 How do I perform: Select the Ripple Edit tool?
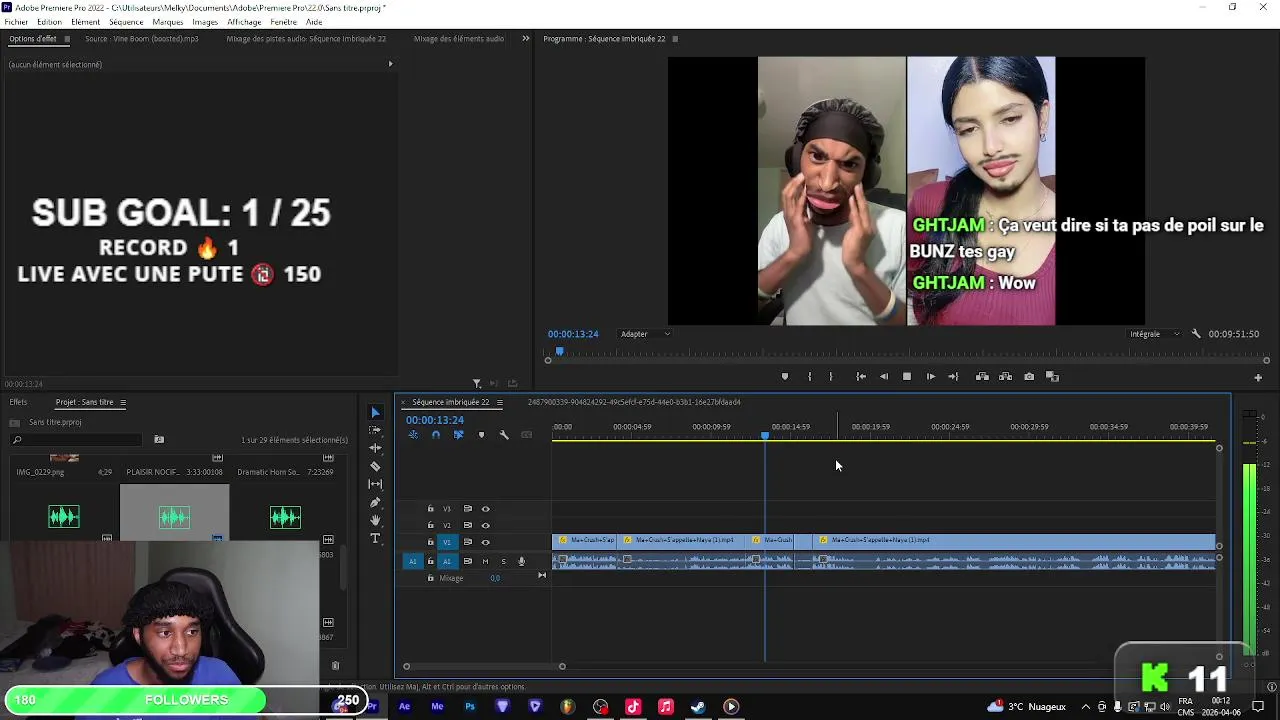pos(375,448)
